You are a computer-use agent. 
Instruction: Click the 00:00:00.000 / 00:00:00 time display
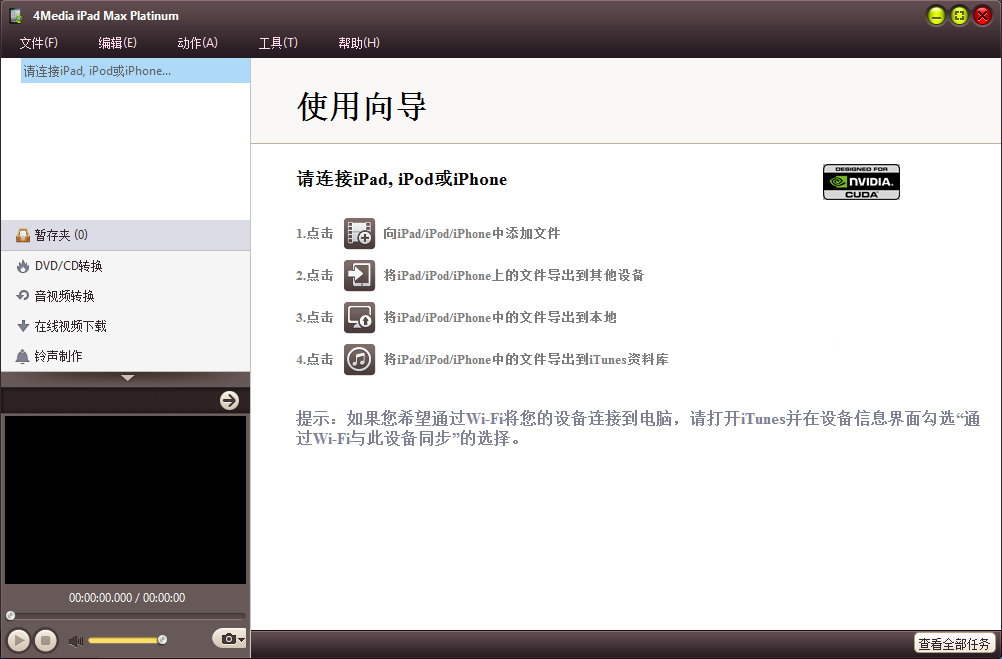pyautogui.click(x=127, y=598)
